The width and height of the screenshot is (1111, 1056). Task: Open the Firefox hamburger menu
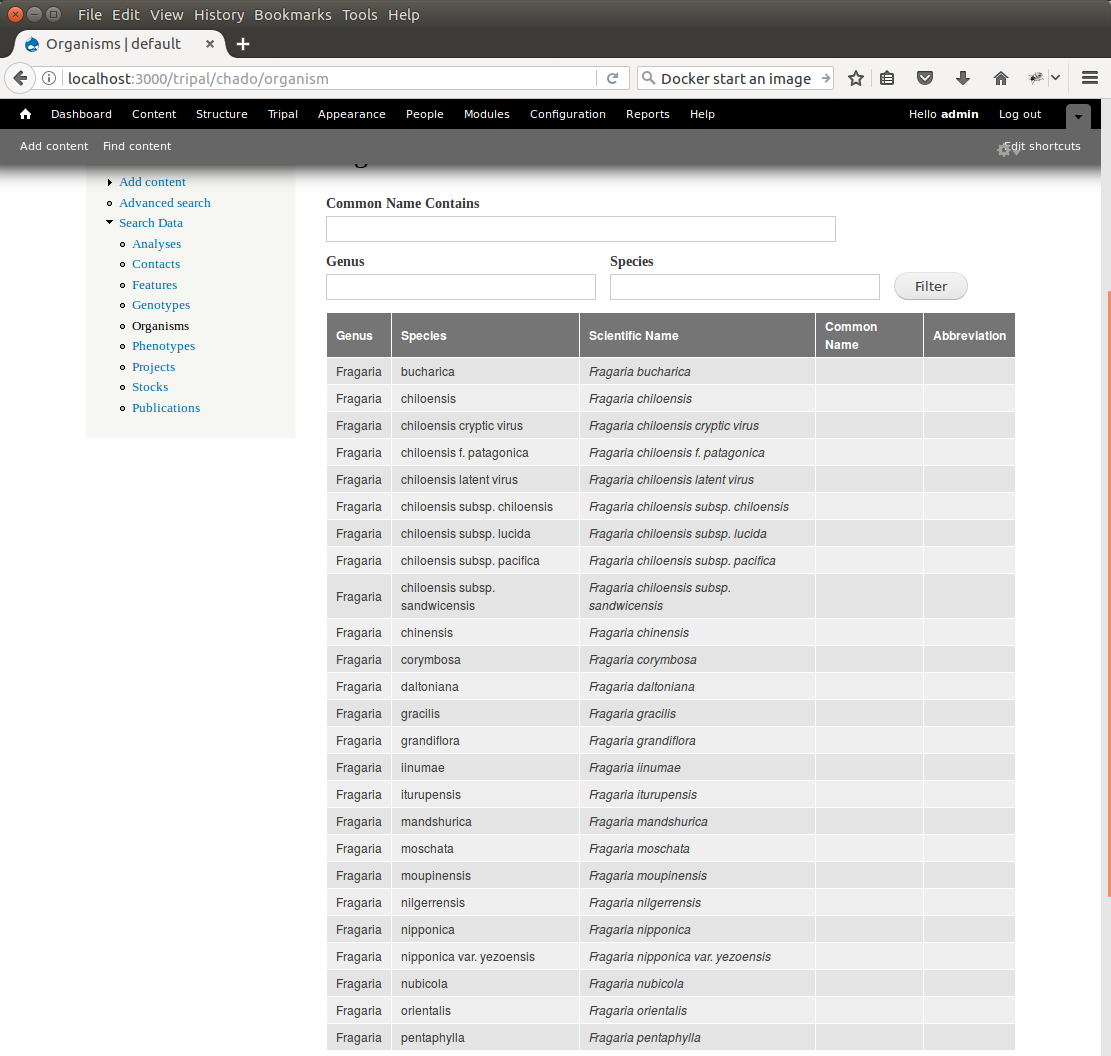1090,78
